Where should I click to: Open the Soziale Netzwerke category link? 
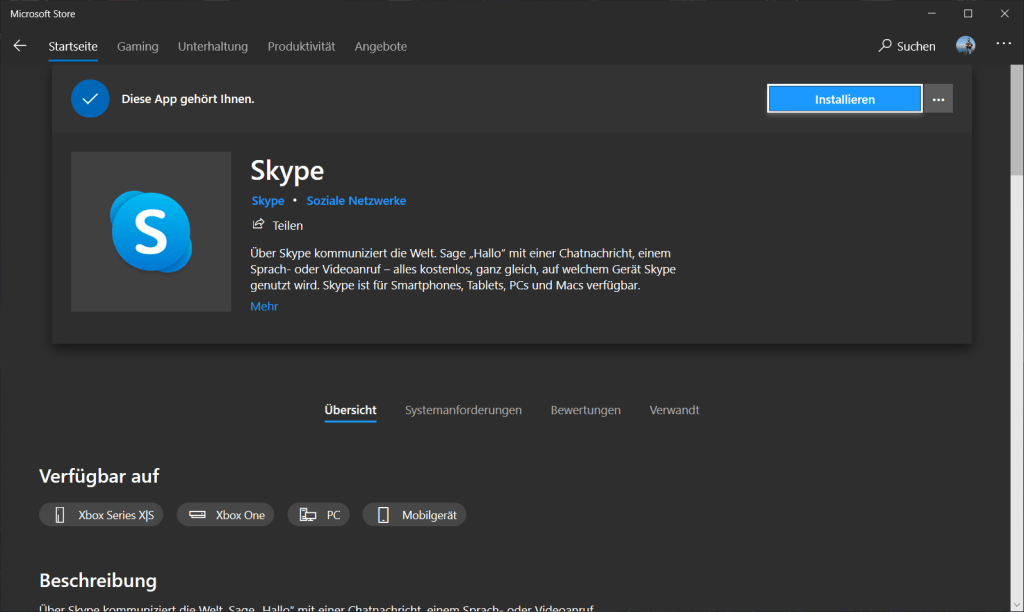tap(356, 201)
